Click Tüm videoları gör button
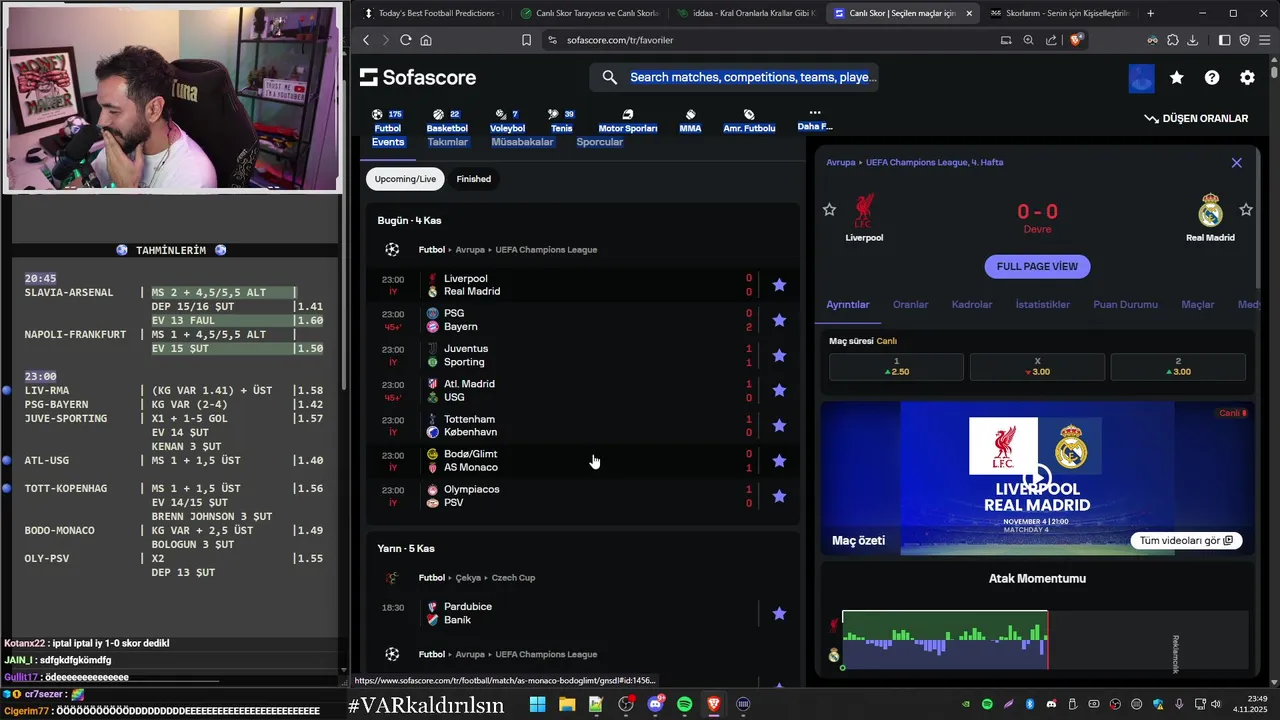1280x720 pixels. pyautogui.click(x=1187, y=541)
